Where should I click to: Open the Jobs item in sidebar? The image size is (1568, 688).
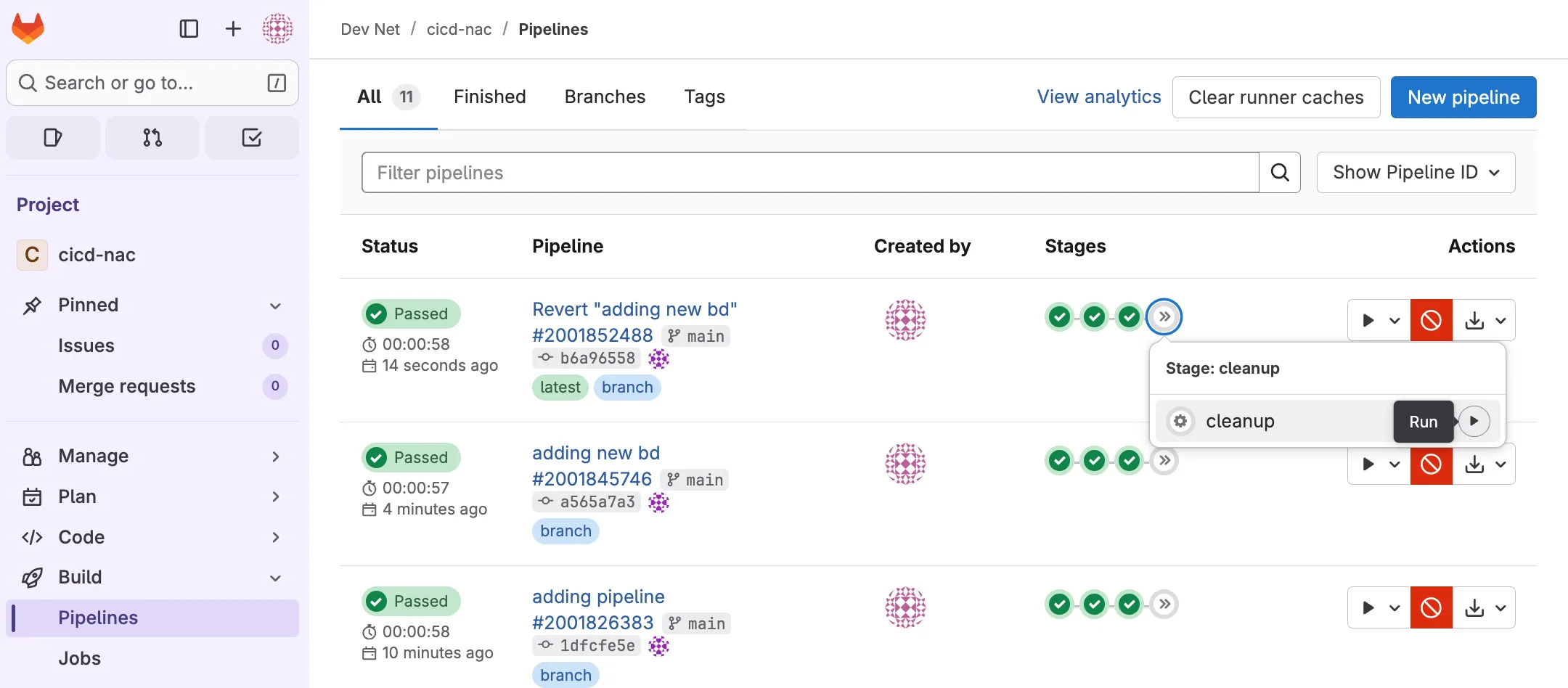click(80, 658)
